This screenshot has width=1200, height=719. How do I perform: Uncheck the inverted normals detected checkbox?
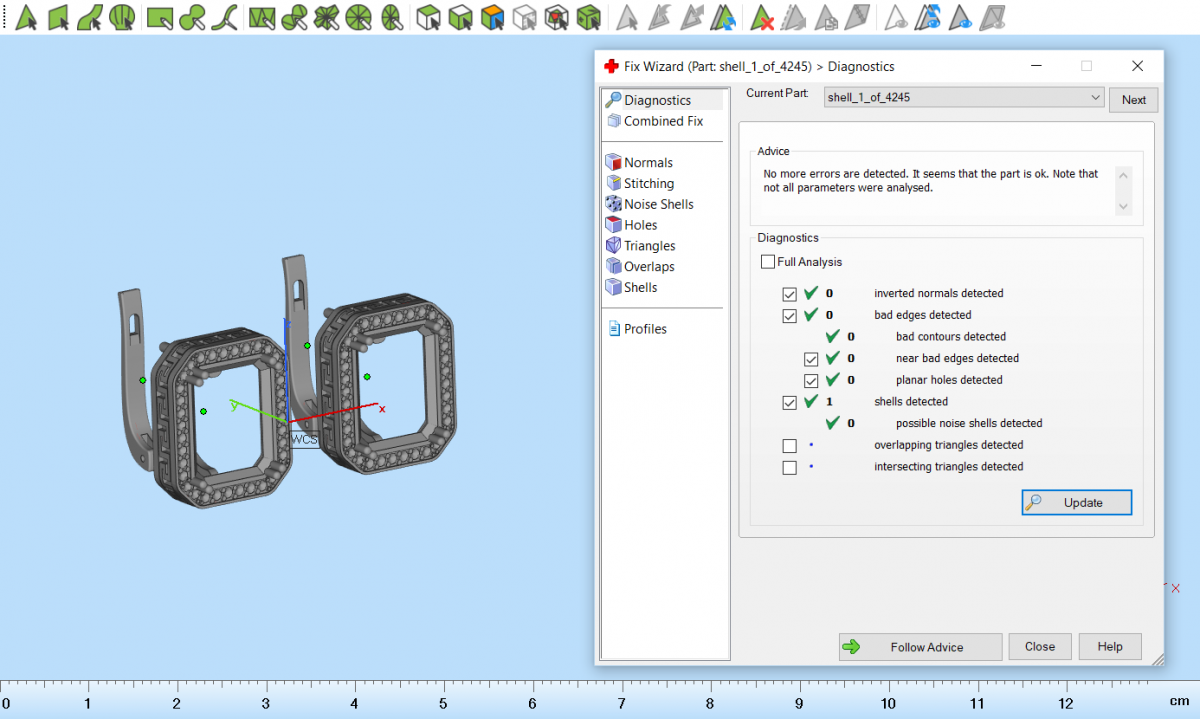tap(790, 294)
